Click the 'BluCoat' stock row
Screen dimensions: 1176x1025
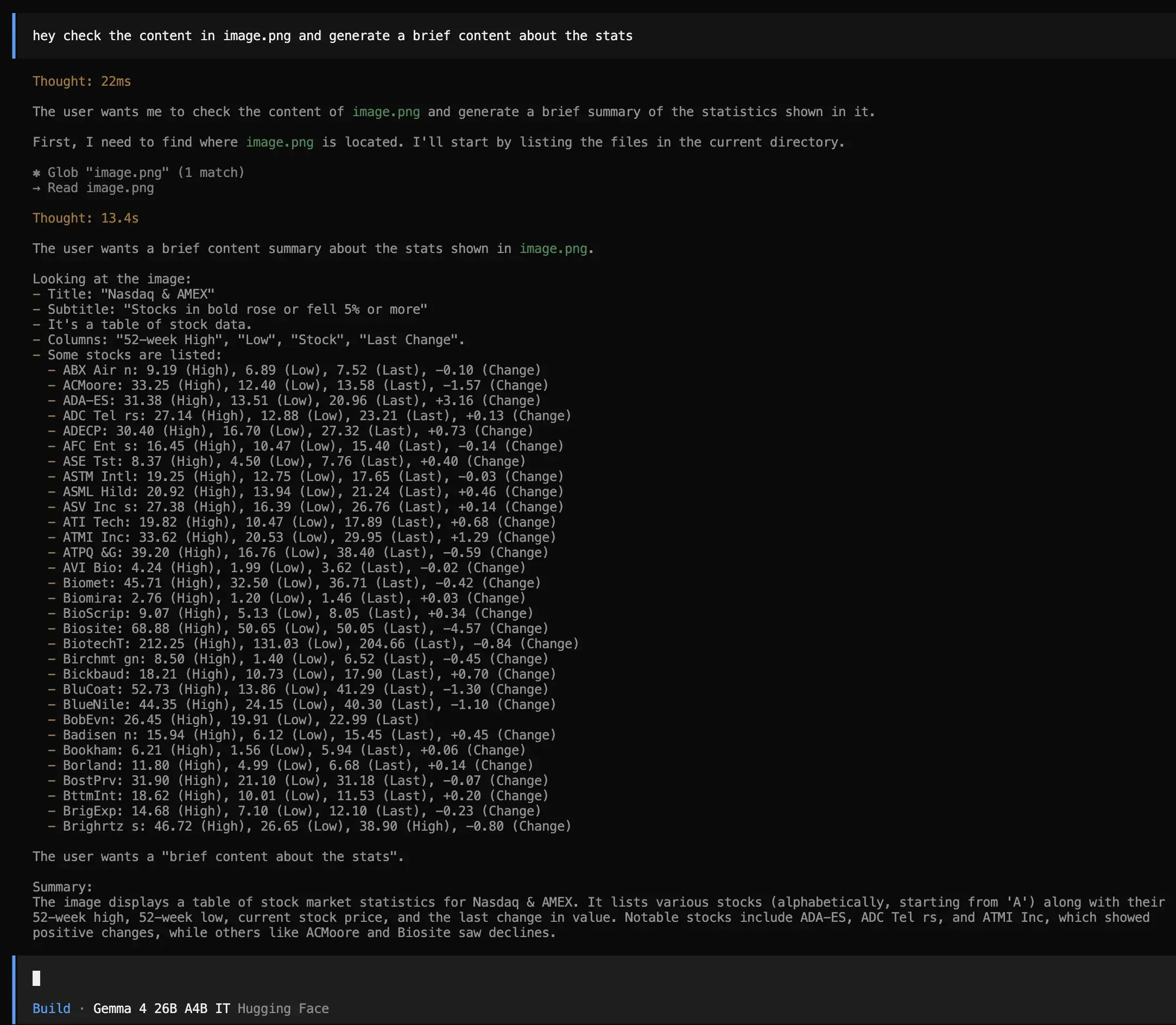click(x=298, y=688)
